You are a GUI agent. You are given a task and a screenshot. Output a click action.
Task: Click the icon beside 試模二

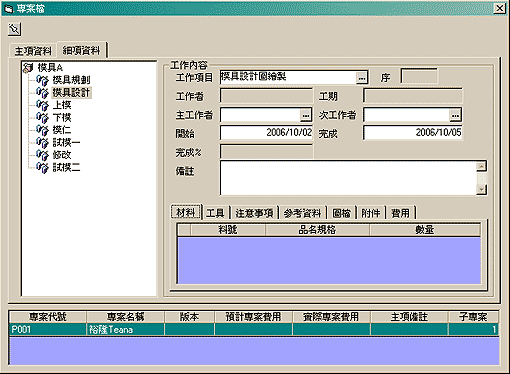click(42, 167)
